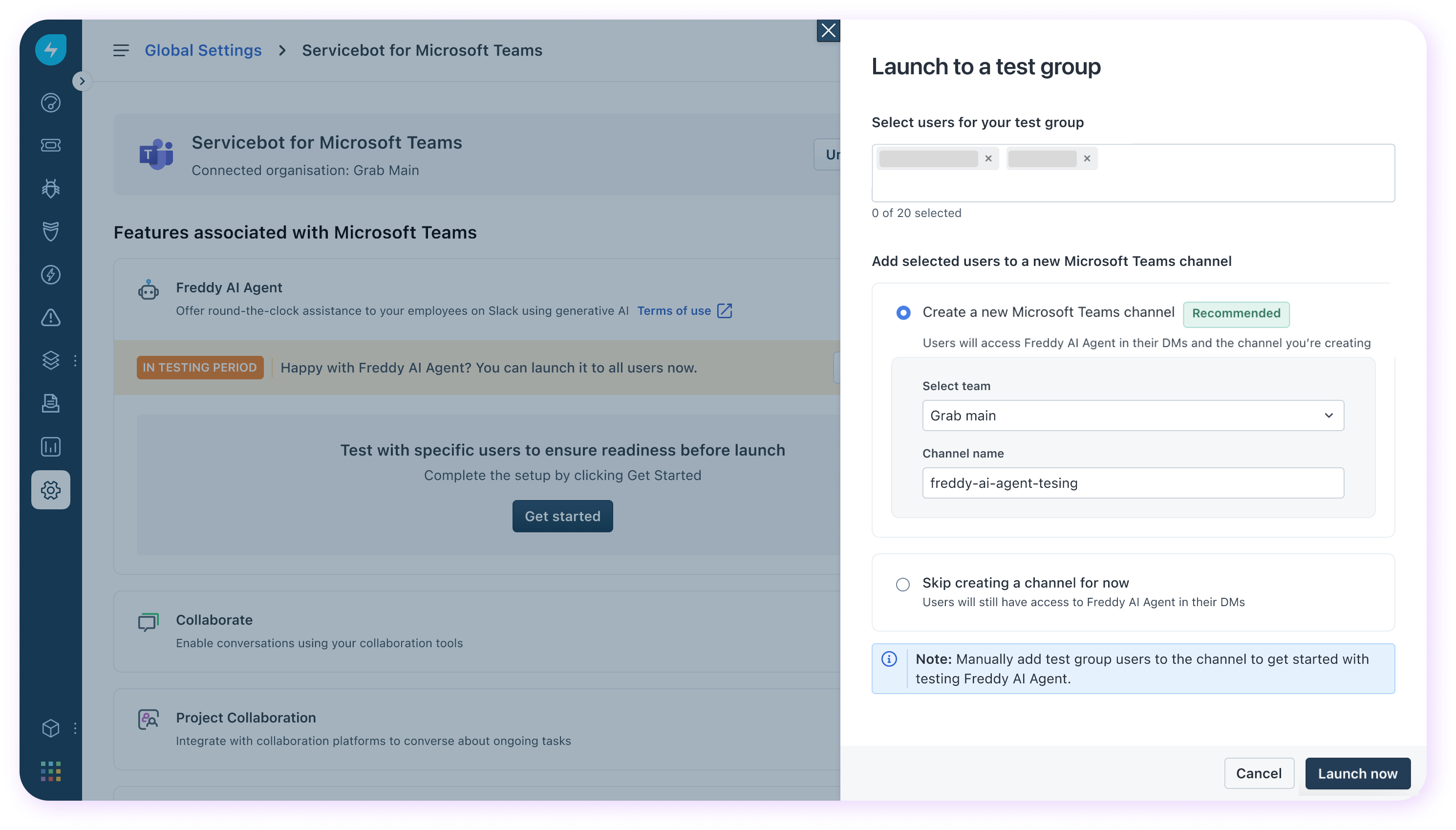Viewport: 1456px width, 830px height.
Task: Open the tickets icon in sidebar
Action: 51,145
